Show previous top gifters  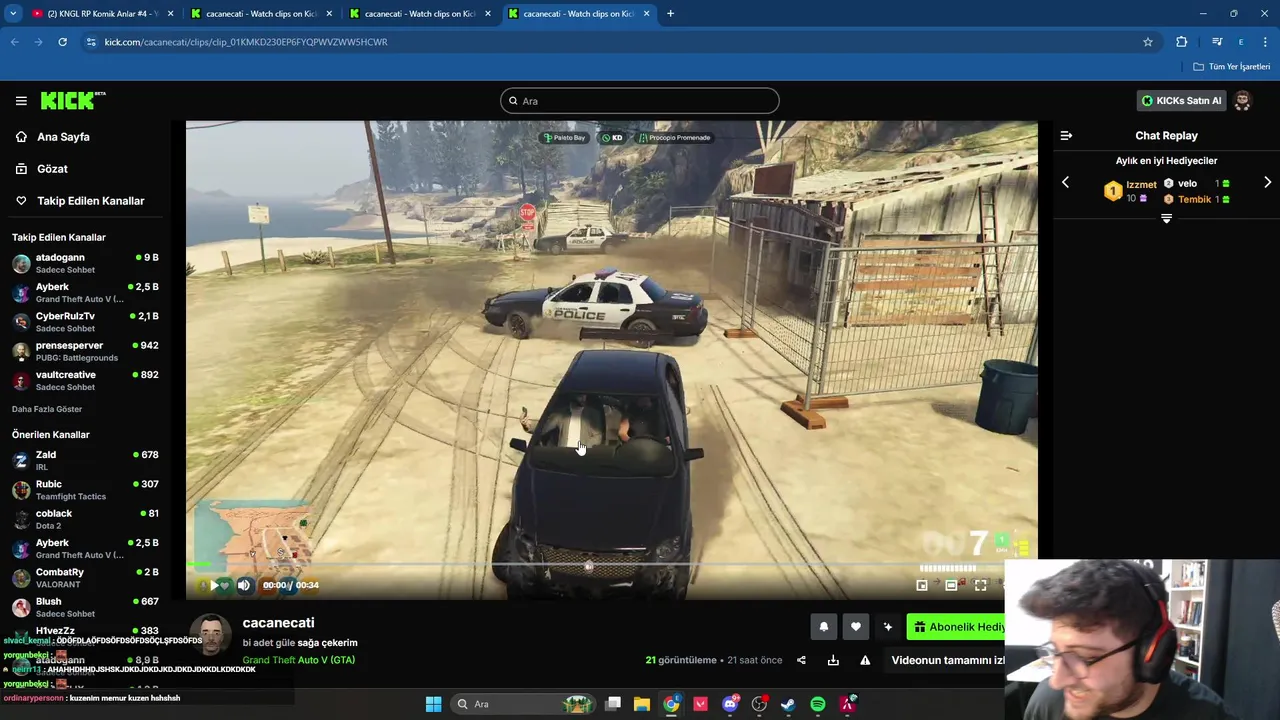[x=1065, y=182]
